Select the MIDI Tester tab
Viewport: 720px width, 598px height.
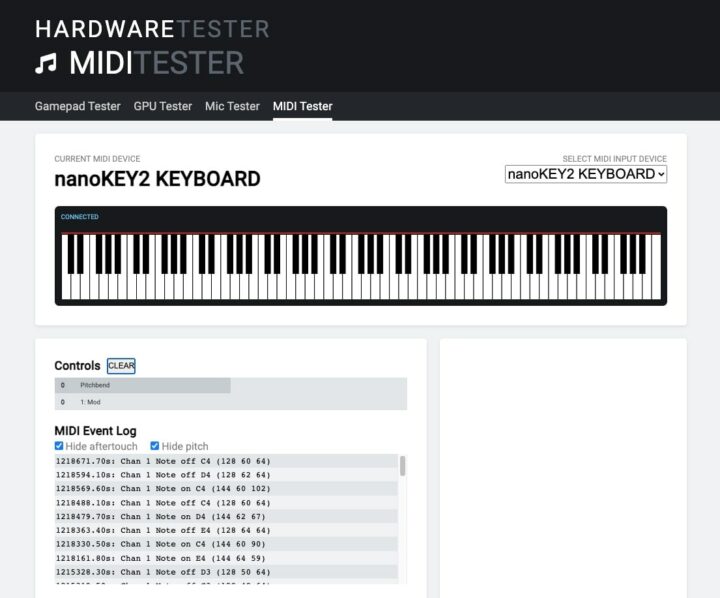302,106
